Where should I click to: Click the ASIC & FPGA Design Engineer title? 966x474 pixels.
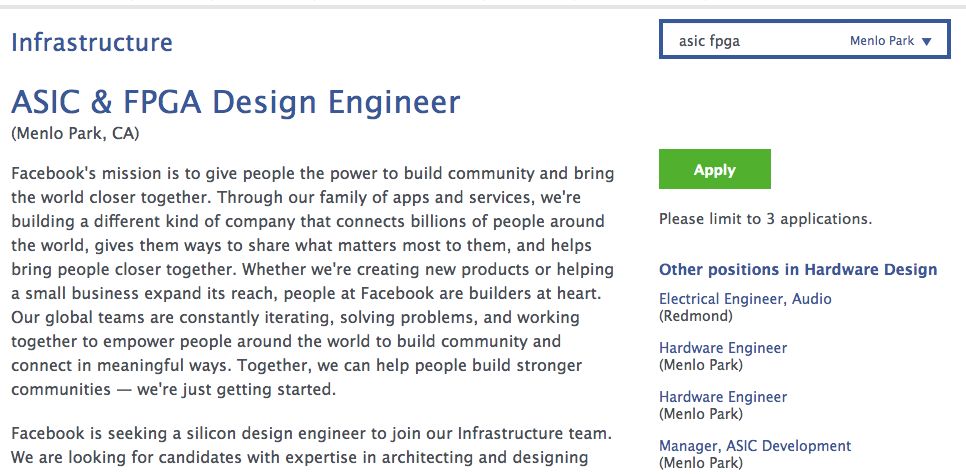point(235,102)
